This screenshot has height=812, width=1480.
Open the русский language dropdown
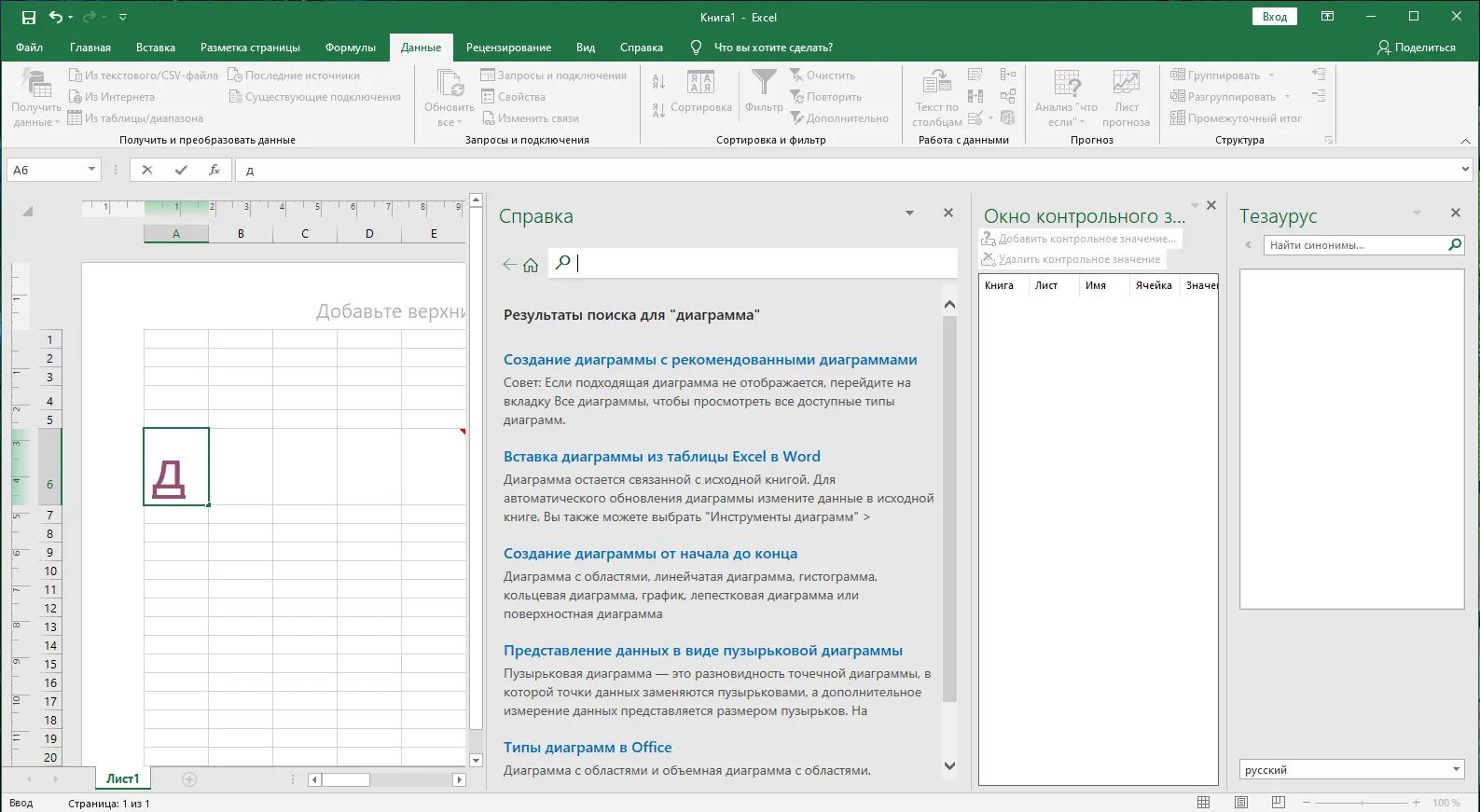coord(1456,770)
